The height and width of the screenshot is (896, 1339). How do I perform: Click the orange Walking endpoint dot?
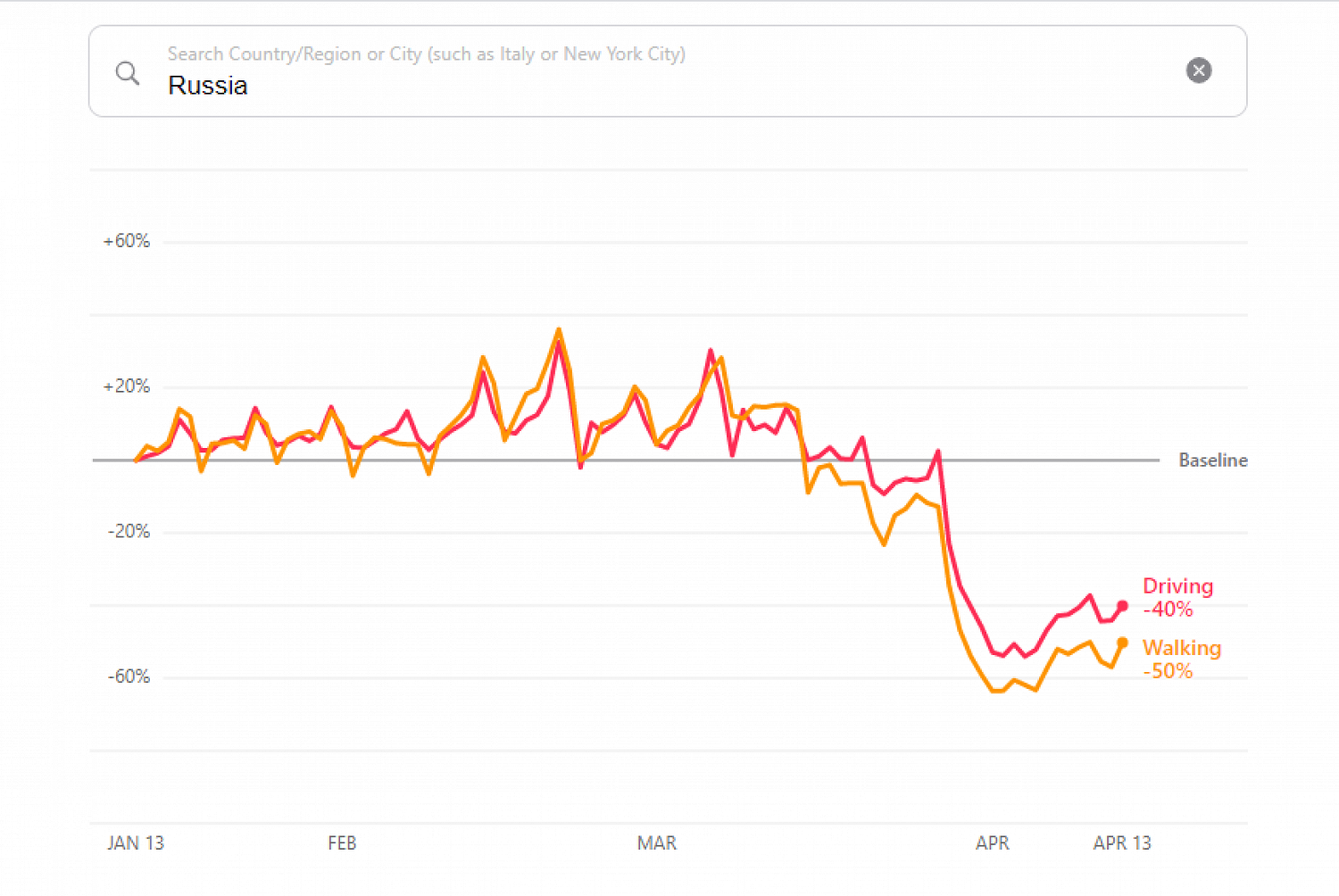pyautogui.click(x=1122, y=643)
